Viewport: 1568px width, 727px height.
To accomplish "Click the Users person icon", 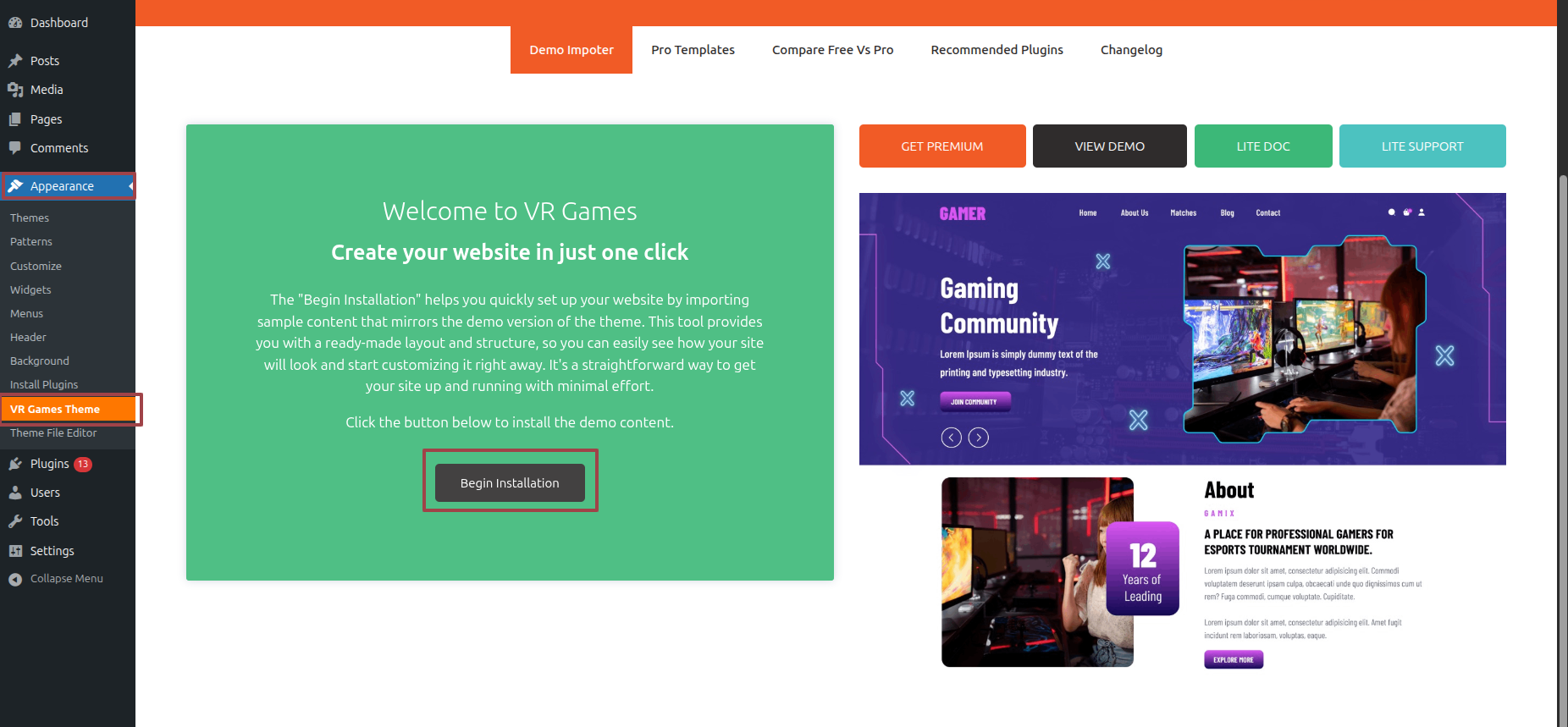I will [x=15, y=493].
